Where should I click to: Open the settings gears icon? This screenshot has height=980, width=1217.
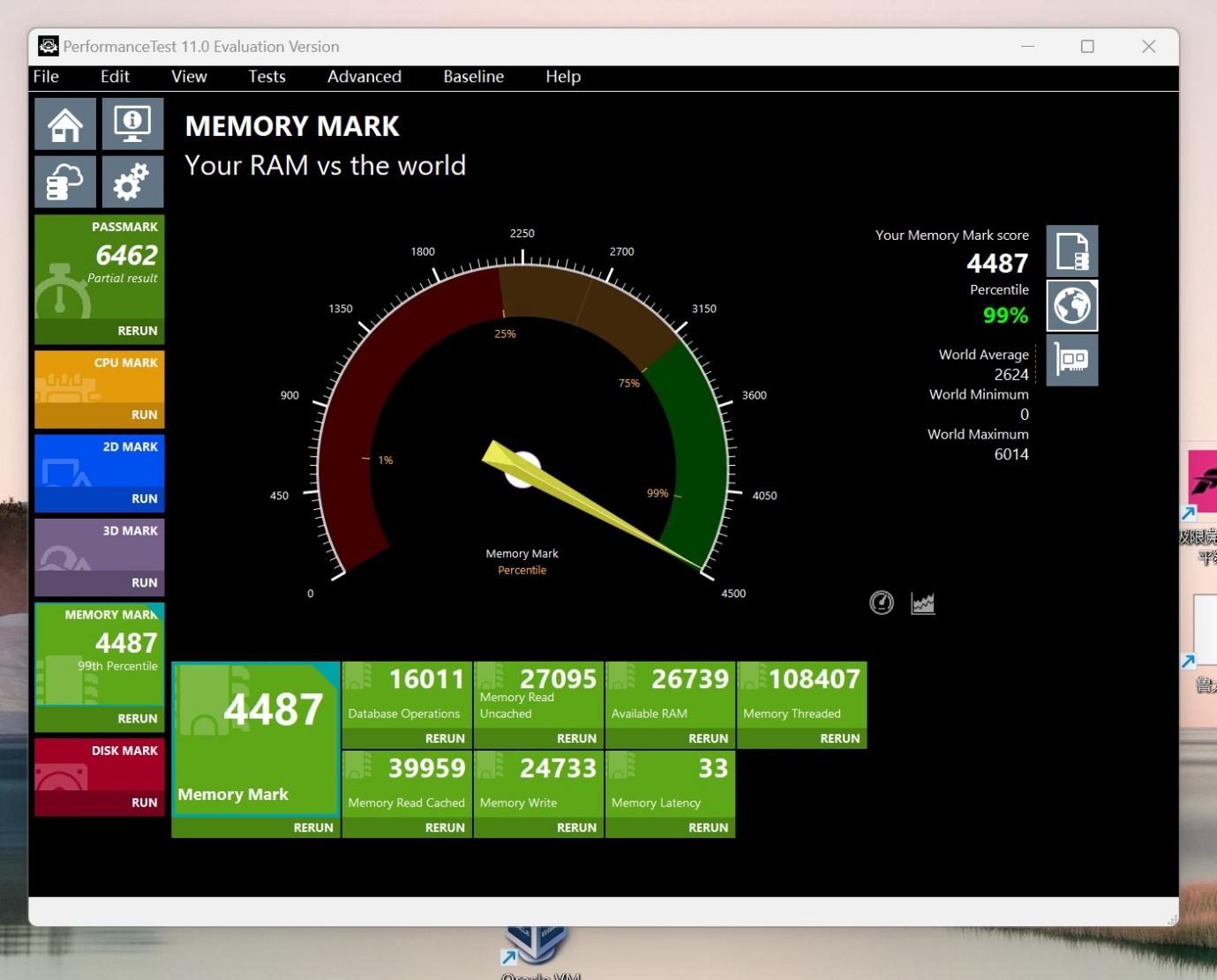click(132, 182)
